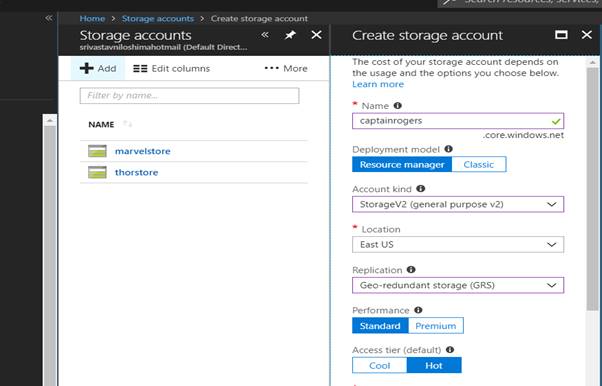Screen dimensions: 602x386
Task: Open the Account kind dropdown
Action: [x=458, y=204]
